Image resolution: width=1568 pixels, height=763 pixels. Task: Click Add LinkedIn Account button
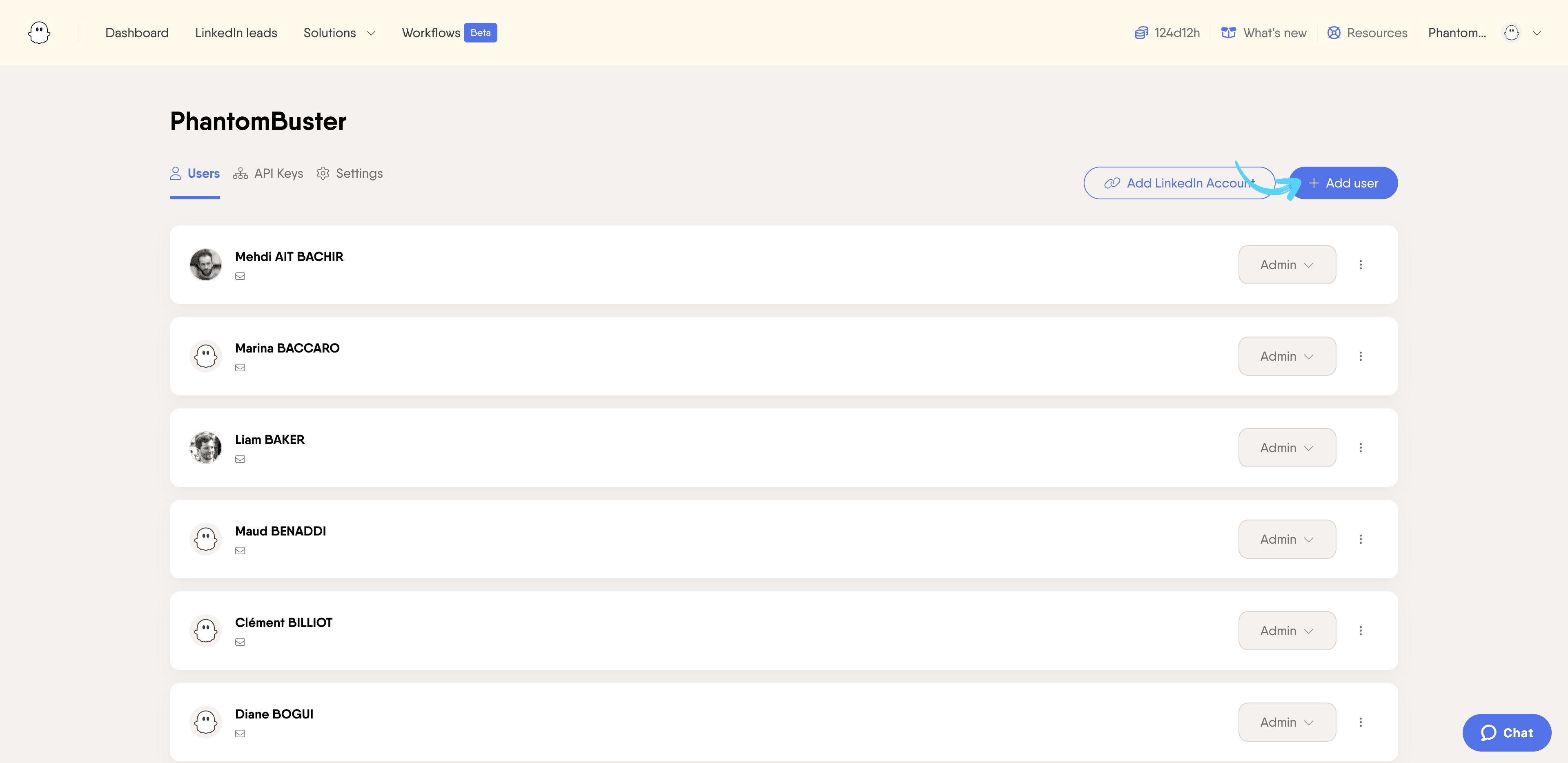pyautogui.click(x=1179, y=183)
